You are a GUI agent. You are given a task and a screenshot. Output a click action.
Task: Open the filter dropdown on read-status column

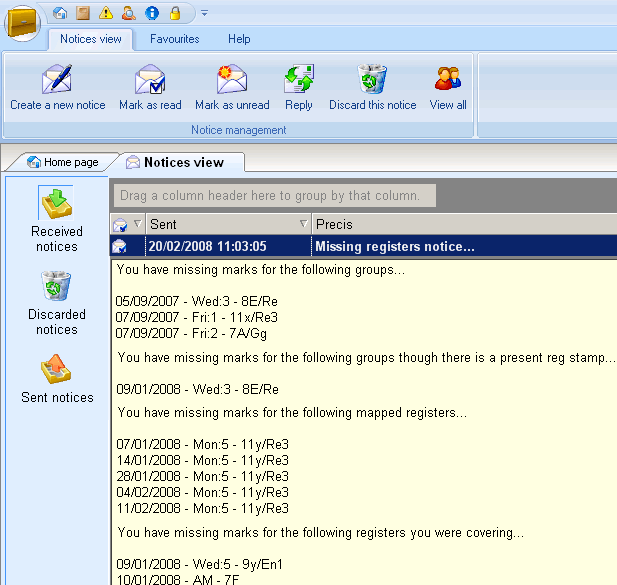(x=138, y=224)
